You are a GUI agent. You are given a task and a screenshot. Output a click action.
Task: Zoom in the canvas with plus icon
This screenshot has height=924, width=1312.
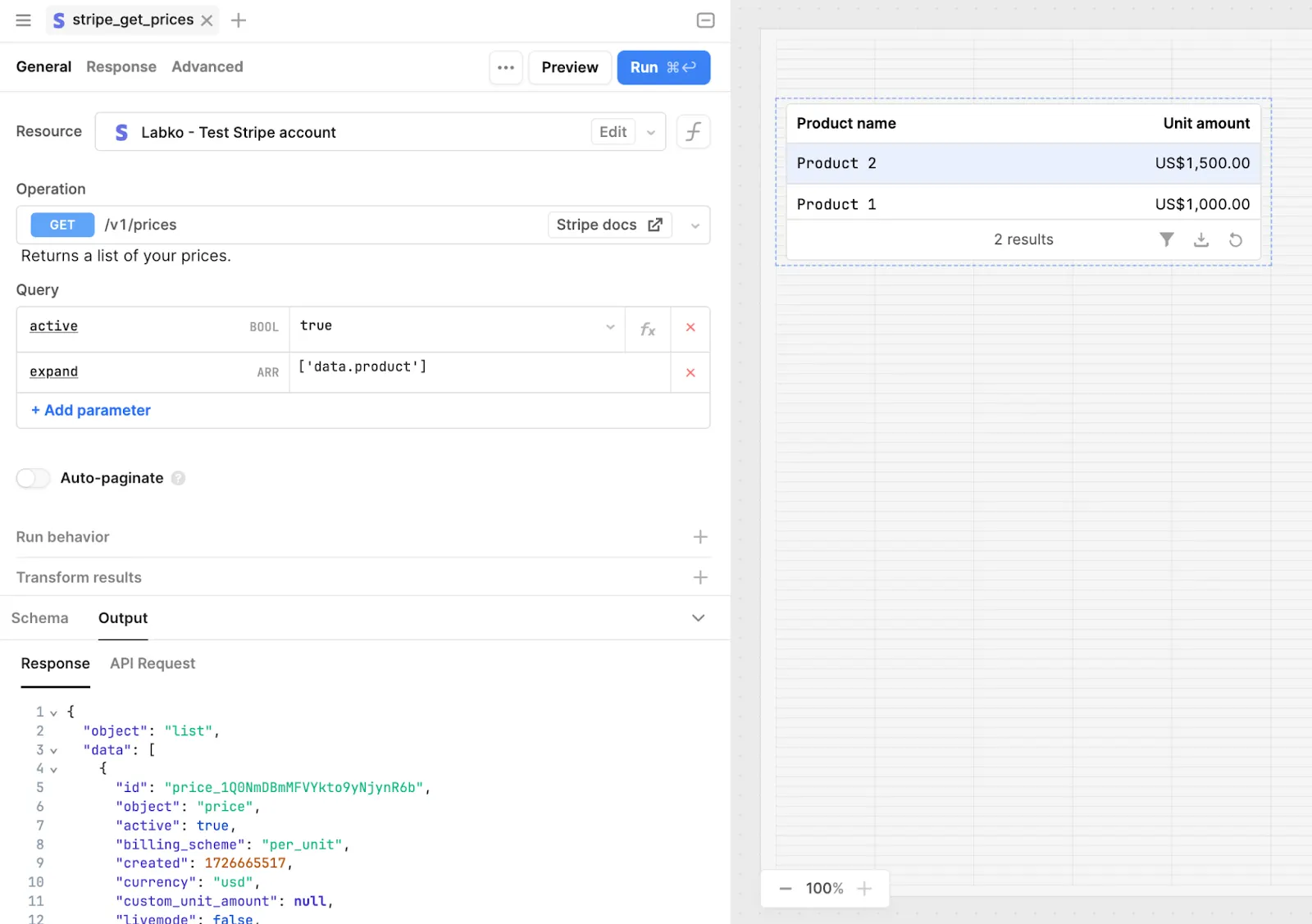click(x=864, y=889)
